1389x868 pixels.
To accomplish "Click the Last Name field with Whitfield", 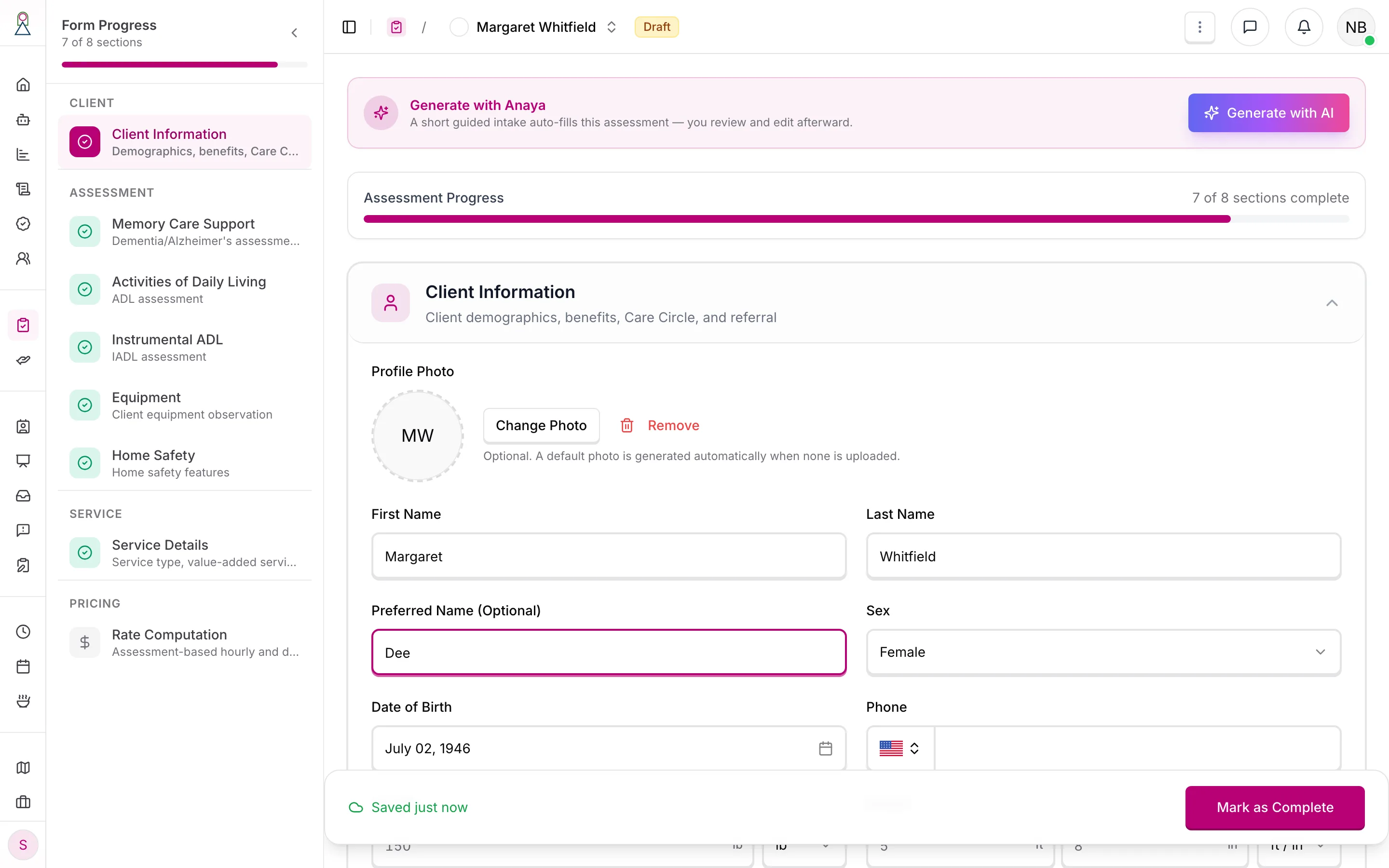I will pos(1103,556).
